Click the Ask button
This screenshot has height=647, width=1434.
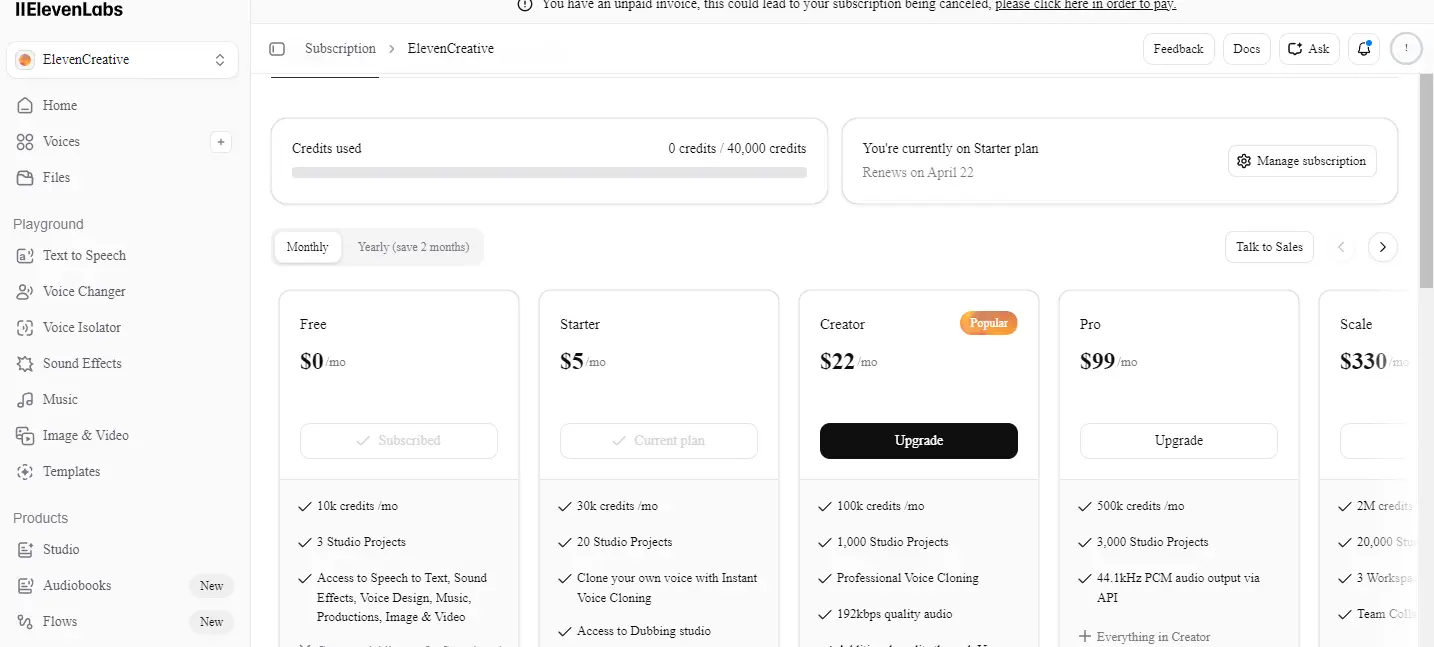[1309, 49]
